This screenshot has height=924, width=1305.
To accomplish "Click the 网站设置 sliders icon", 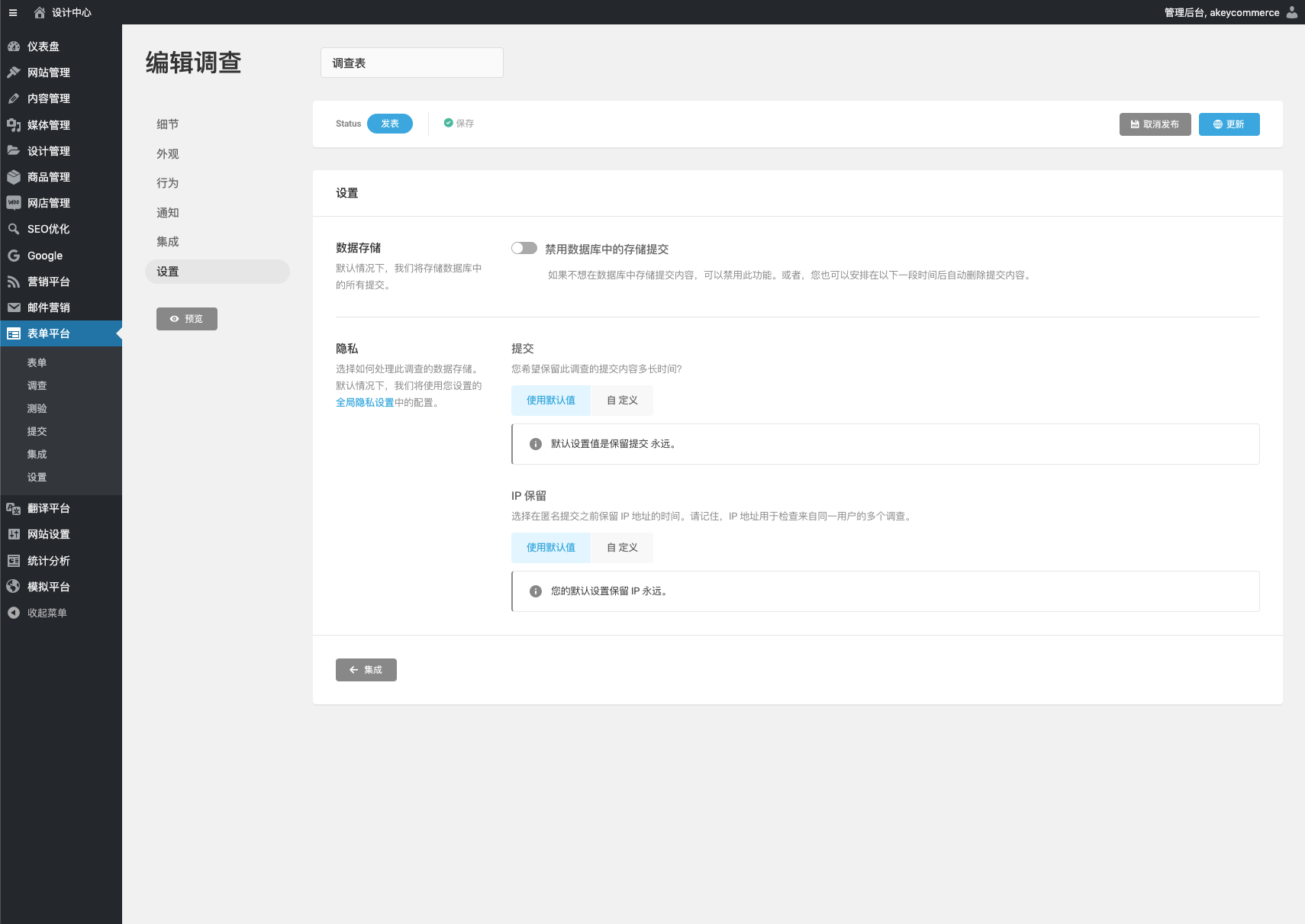I will pyautogui.click(x=14, y=534).
